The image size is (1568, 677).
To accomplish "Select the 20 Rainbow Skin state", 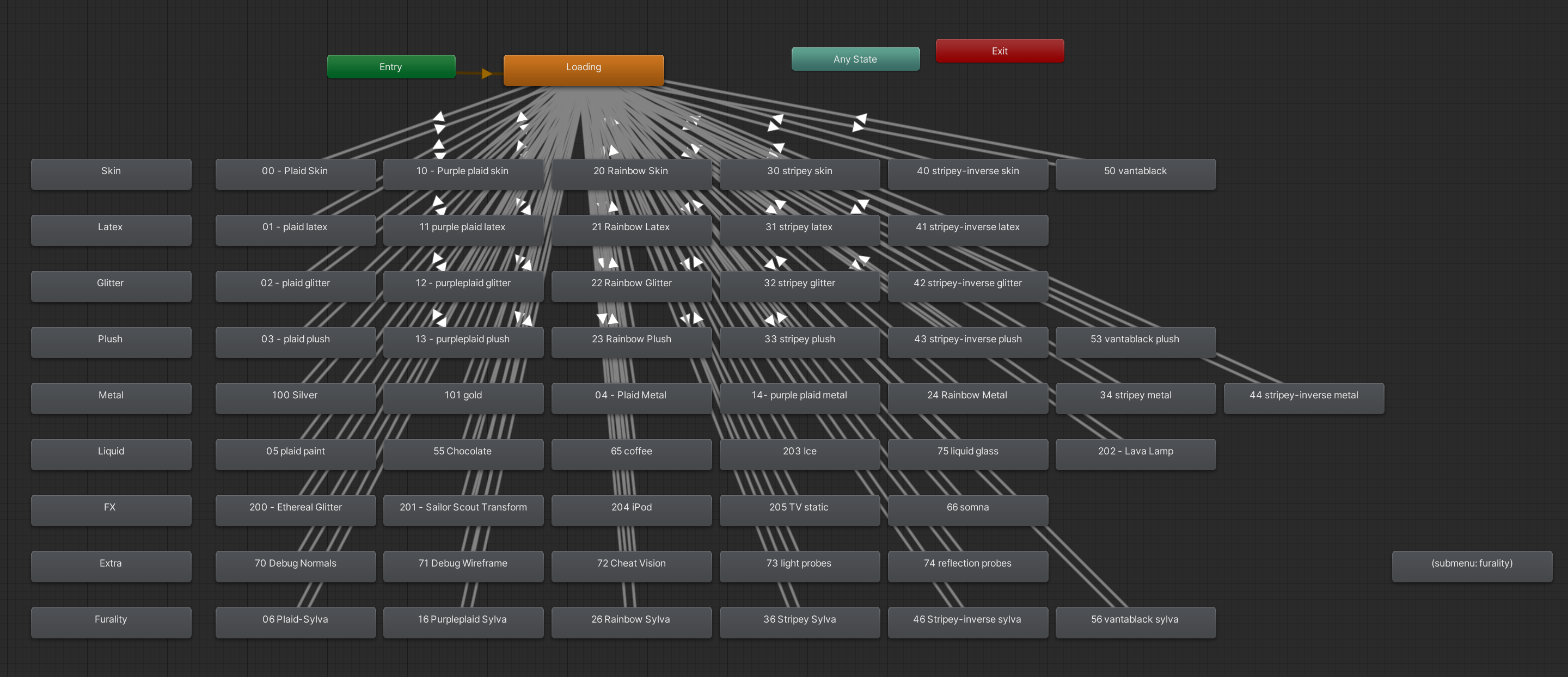I will (630, 171).
